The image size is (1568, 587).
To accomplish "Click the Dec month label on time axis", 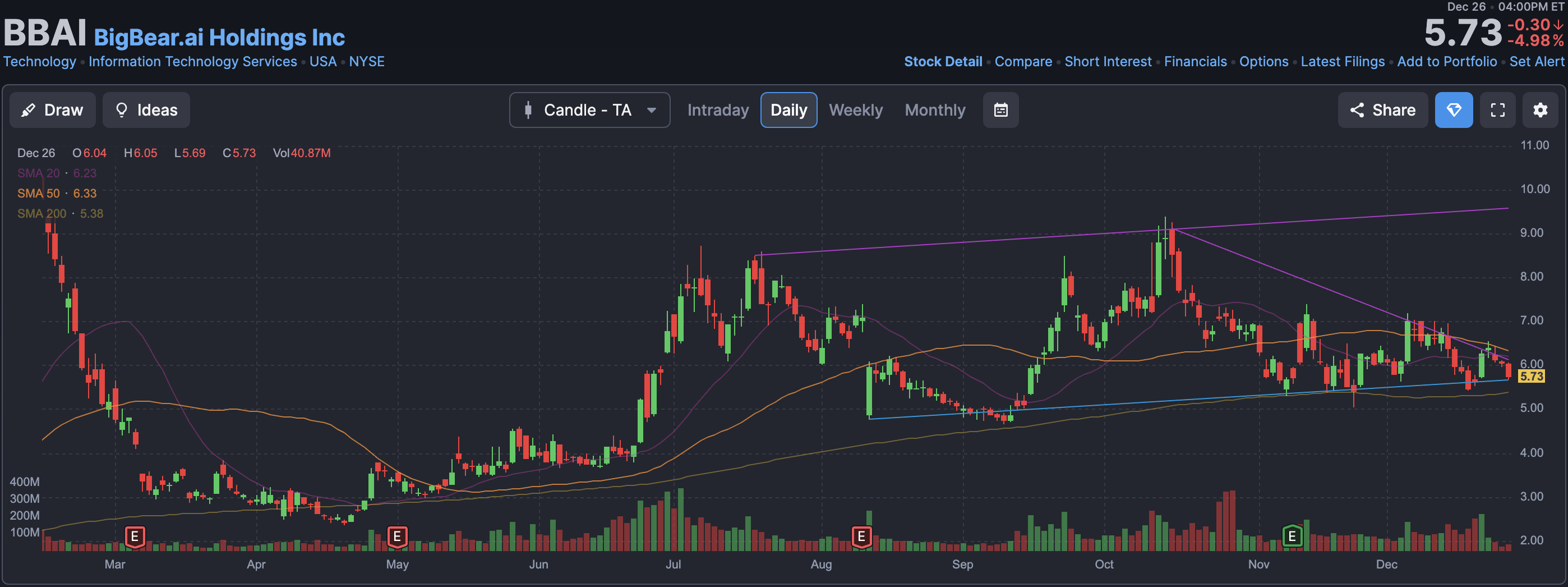I will pyautogui.click(x=1386, y=564).
